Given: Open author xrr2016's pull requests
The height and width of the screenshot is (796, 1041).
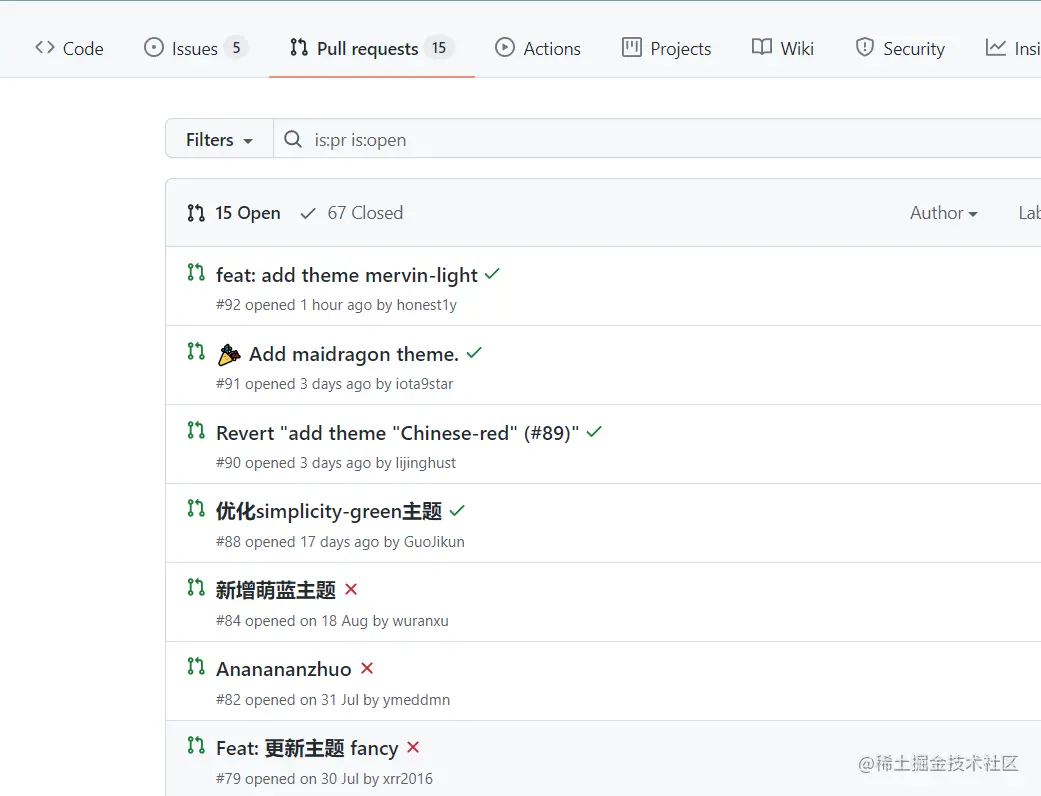Looking at the screenshot, I should pyautogui.click(x=408, y=779).
